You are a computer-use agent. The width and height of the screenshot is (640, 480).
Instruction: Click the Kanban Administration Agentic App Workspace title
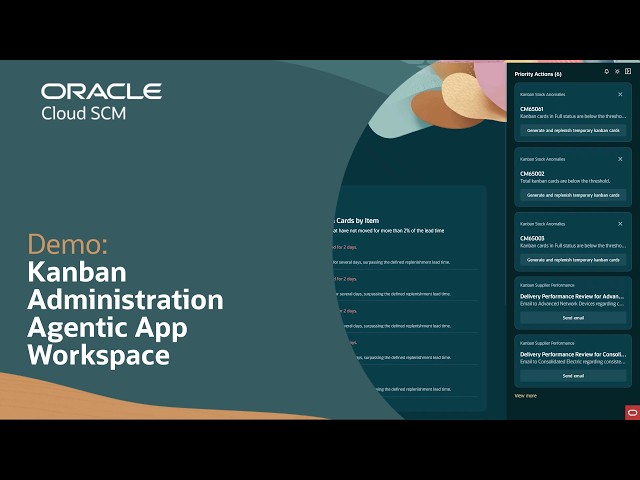pyautogui.click(x=125, y=313)
